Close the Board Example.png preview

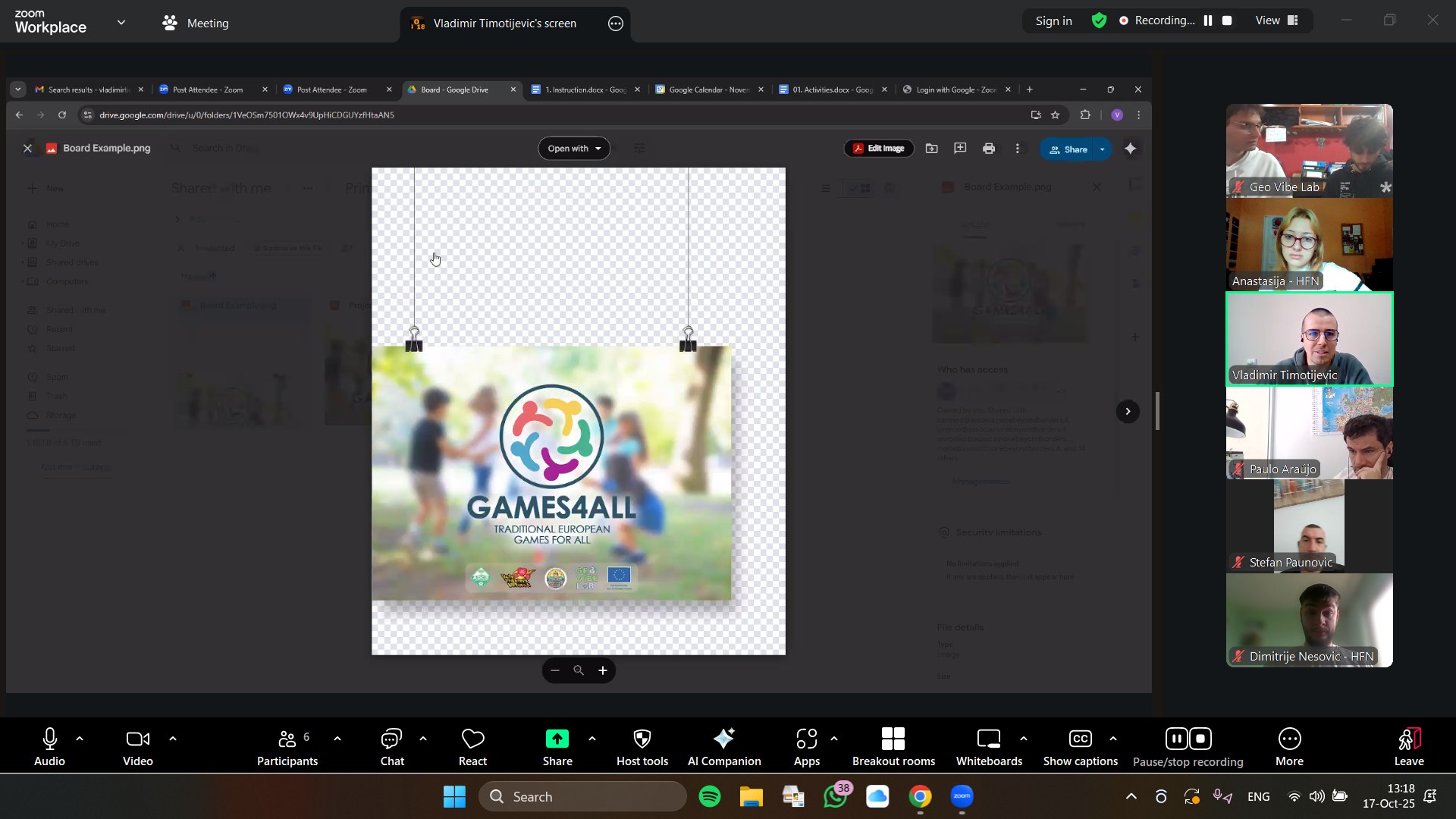coord(27,149)
